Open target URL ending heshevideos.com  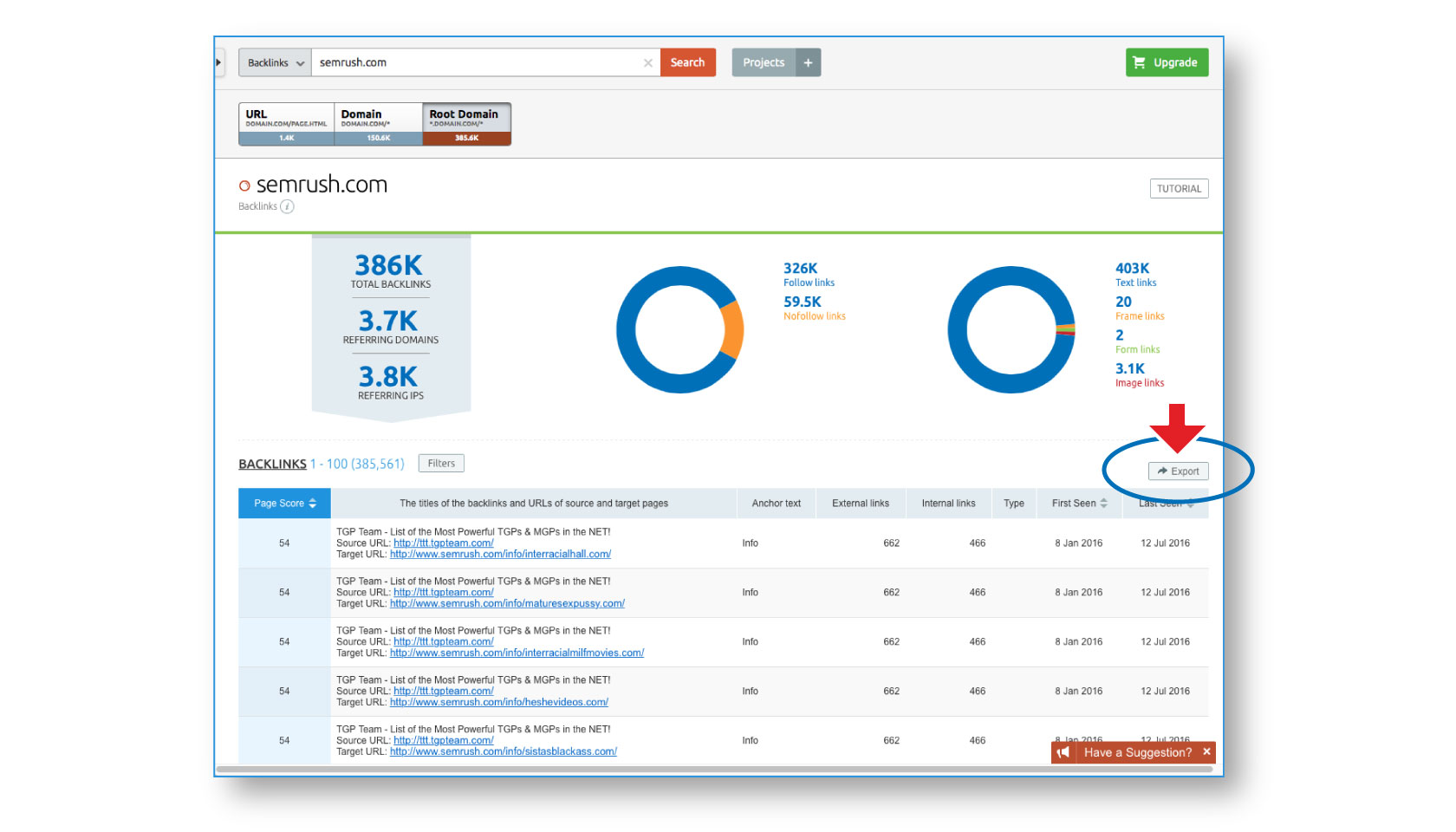[499, 703]
